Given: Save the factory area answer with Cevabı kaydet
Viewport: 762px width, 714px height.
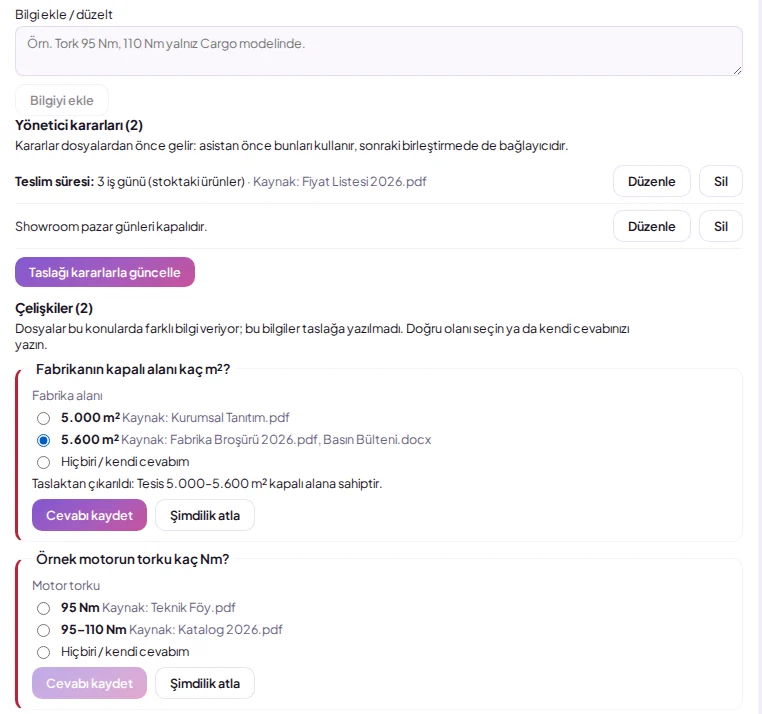Looking at the screenshot, I should pyautogui.click(x=89, y=515).
